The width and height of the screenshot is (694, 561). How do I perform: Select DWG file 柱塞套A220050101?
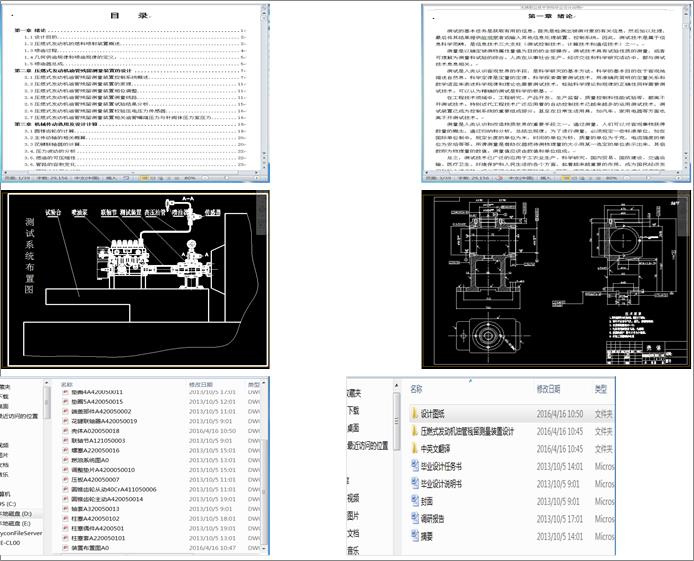pos(98,538)
